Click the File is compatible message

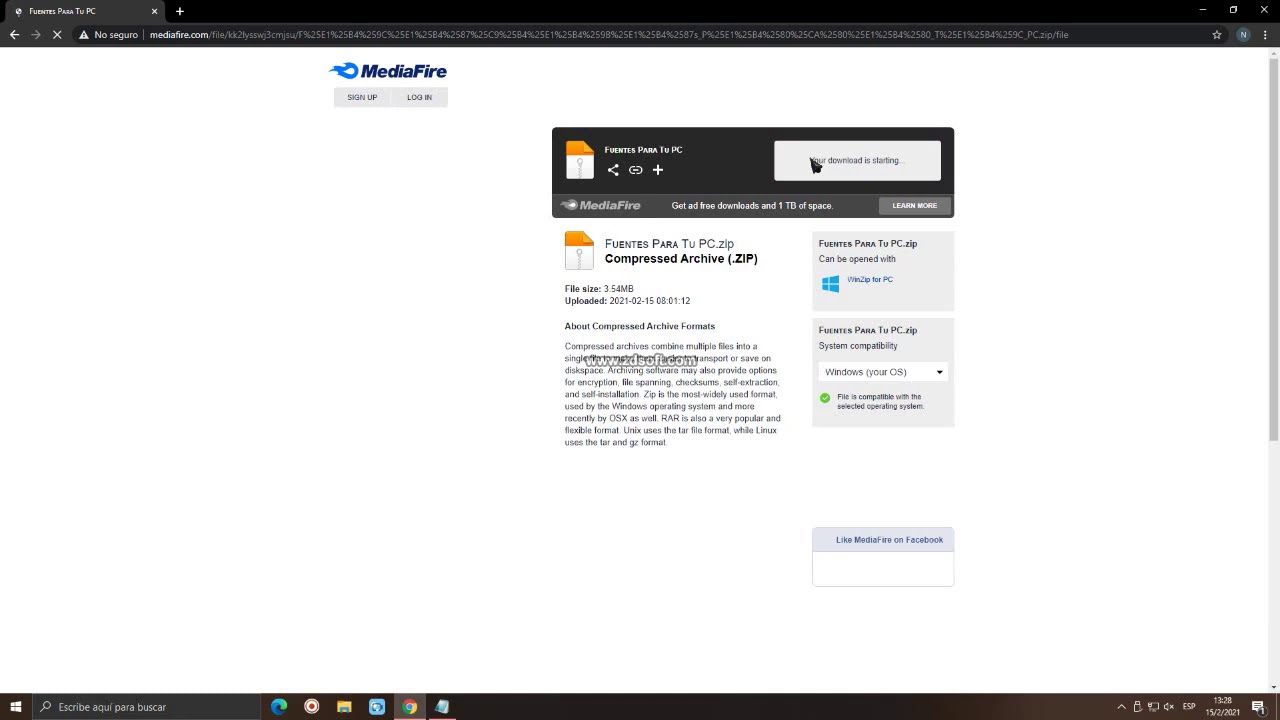click(881, 401)
